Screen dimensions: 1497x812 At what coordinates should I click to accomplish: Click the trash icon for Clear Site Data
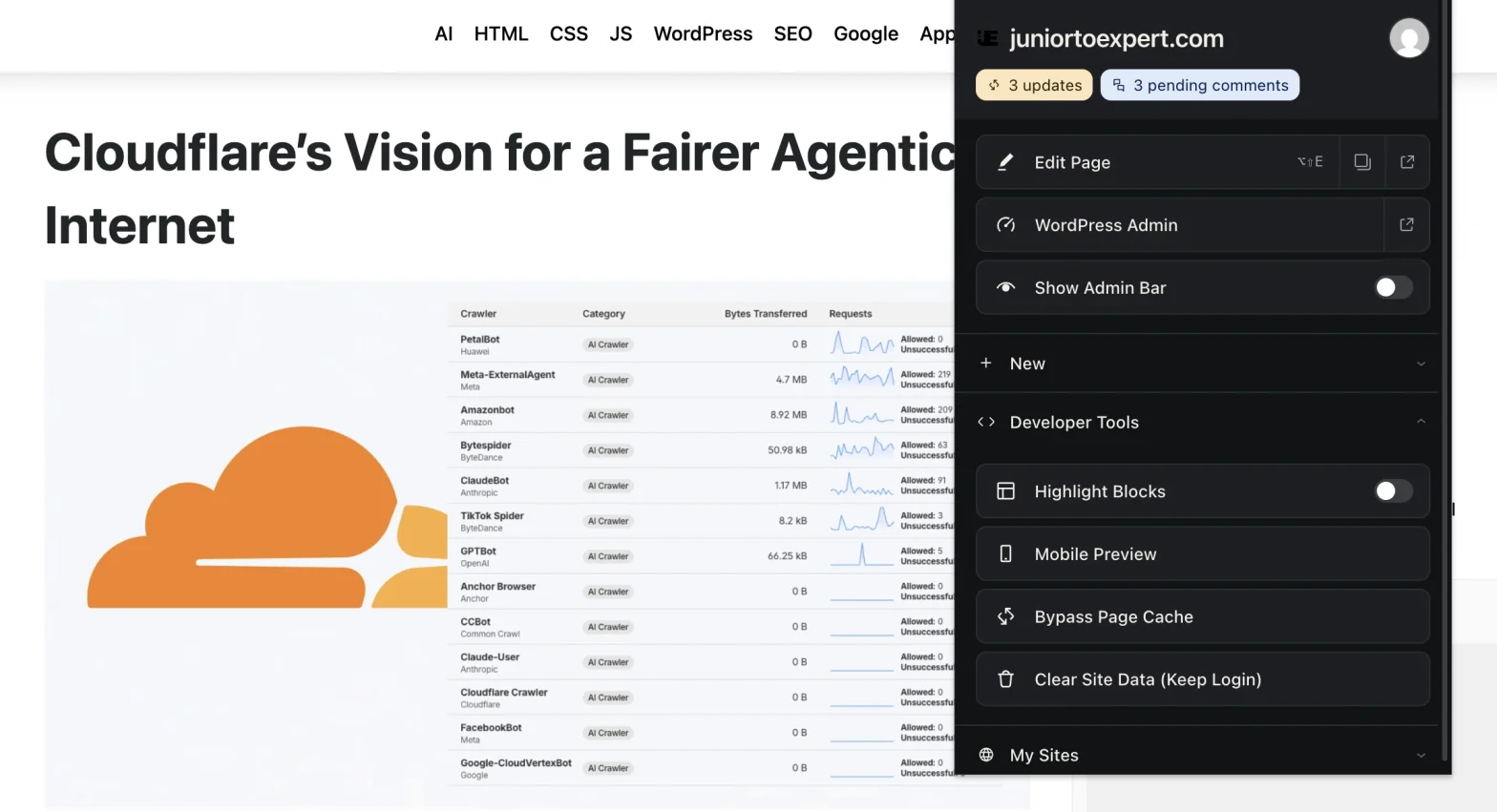coord(1005,679)
